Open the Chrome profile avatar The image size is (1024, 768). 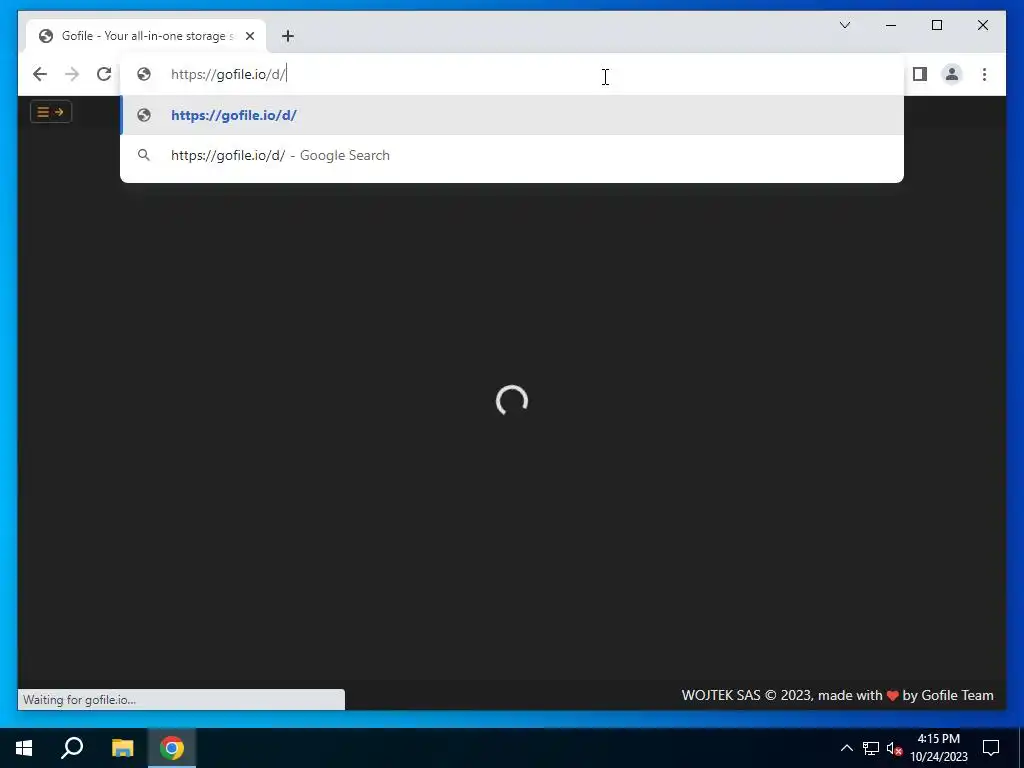coord(952,74)
